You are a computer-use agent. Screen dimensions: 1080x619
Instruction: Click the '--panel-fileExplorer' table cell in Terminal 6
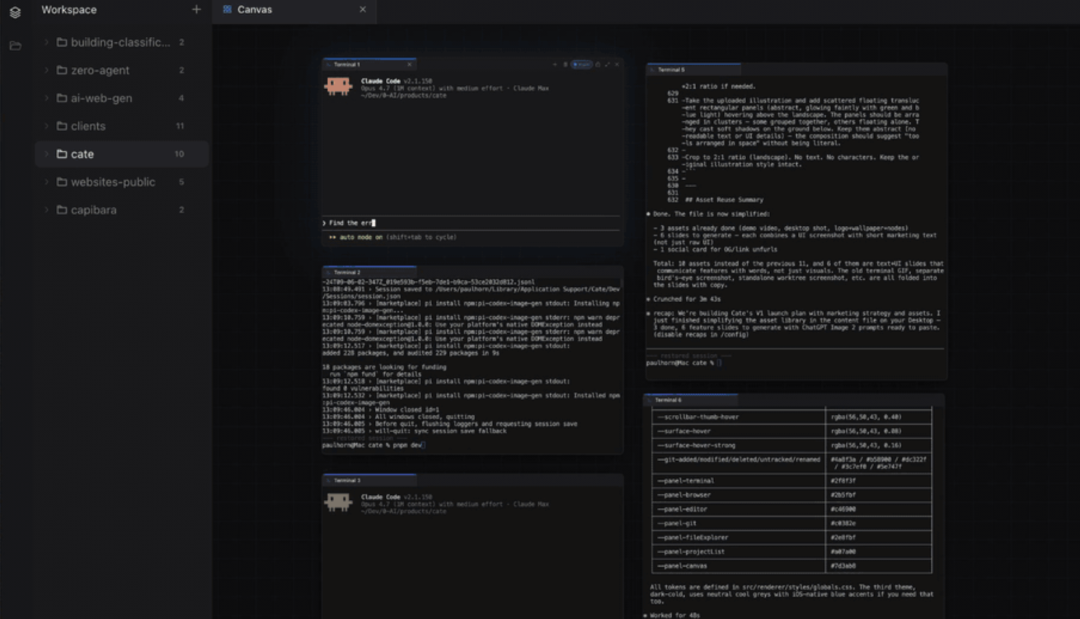pyautogui.click(x=738, y=537)
